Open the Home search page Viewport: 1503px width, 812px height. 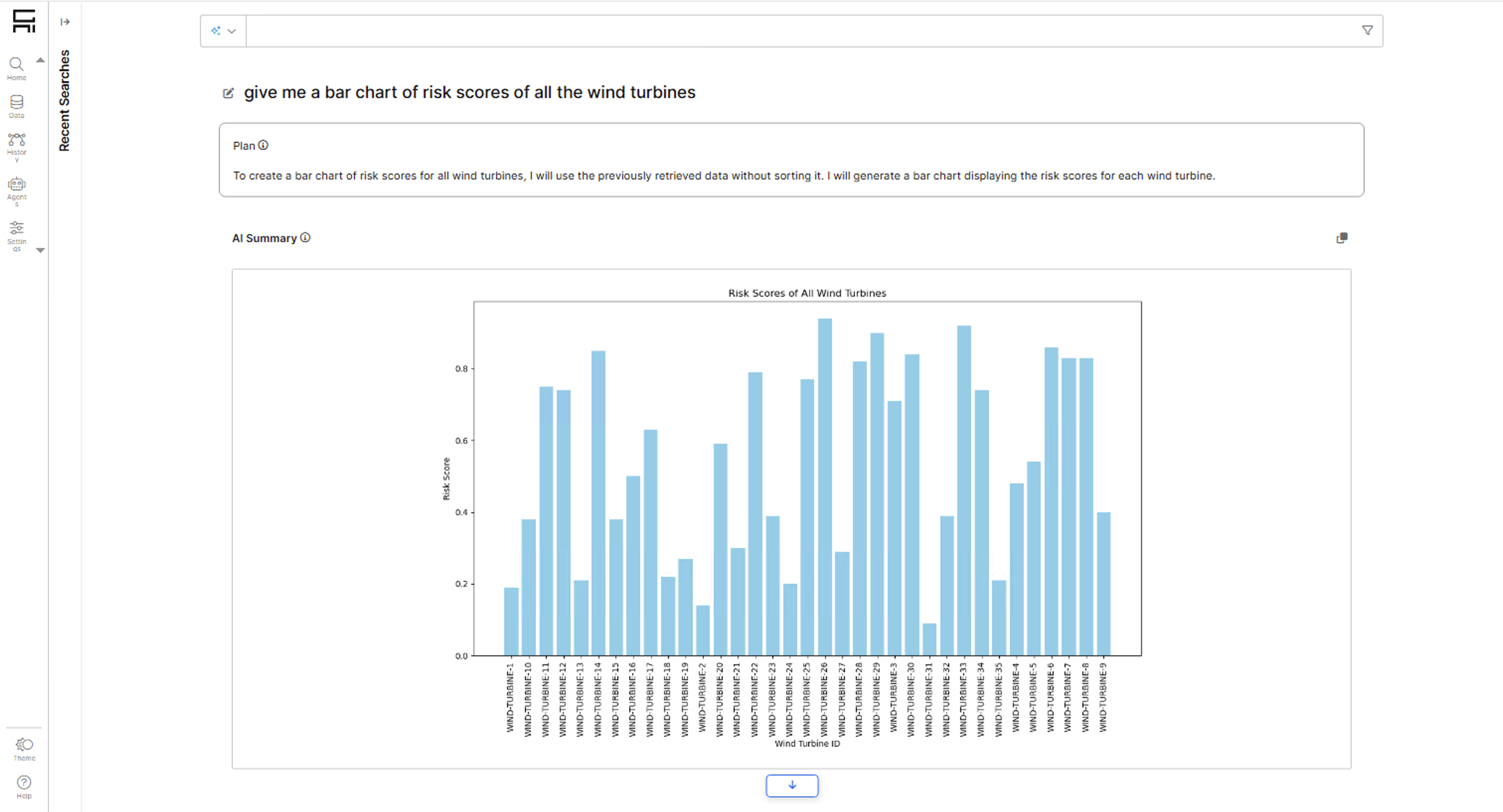pos(16,68)
